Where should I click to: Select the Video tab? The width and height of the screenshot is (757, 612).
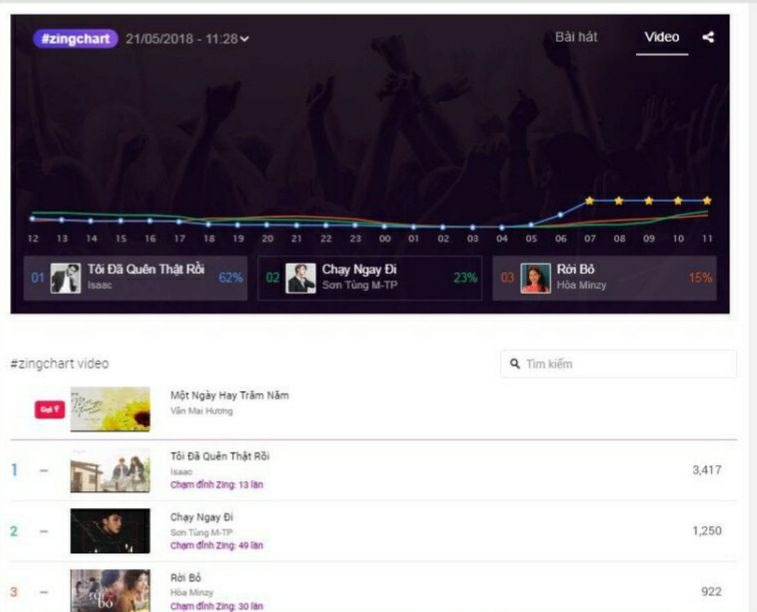[662, 37]
